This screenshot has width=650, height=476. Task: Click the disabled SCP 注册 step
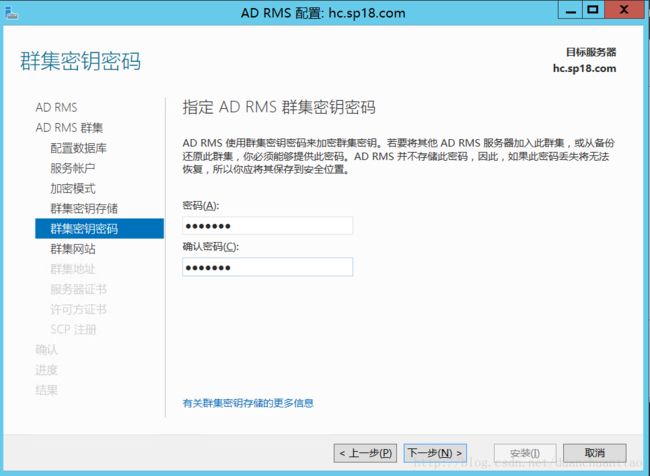click(x=73, y=329)
